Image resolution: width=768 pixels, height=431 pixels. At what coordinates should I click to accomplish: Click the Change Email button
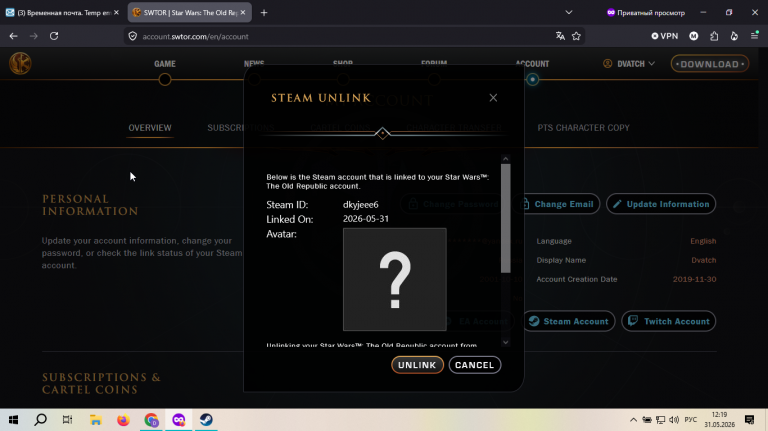[x=559, y=204]
